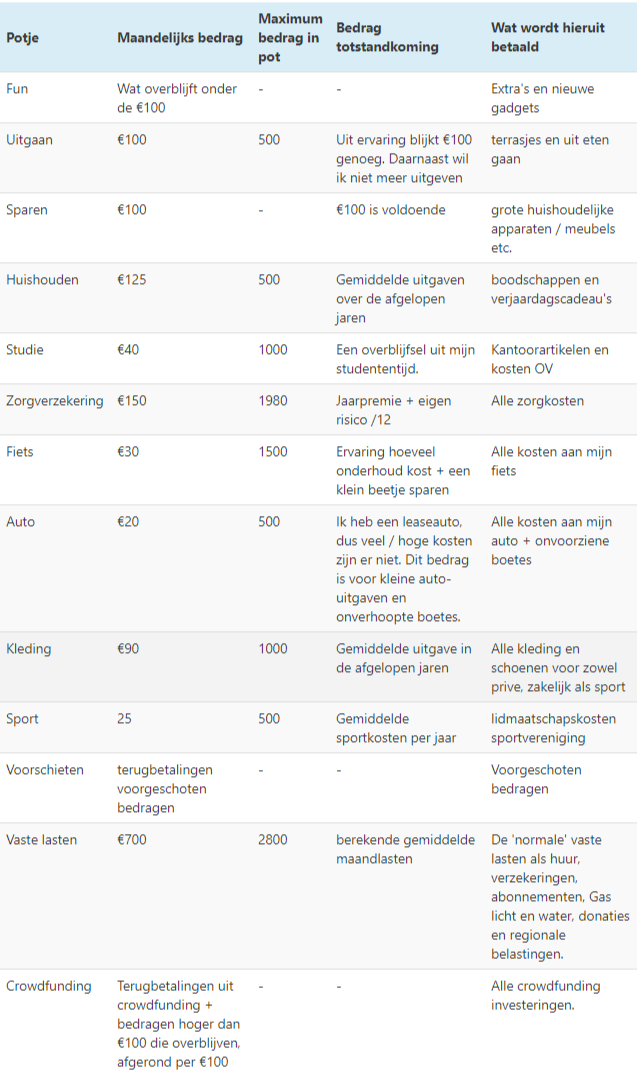Click the Sport row label
The height and width of the screenshot is (1070, 637).
[23, 719]
